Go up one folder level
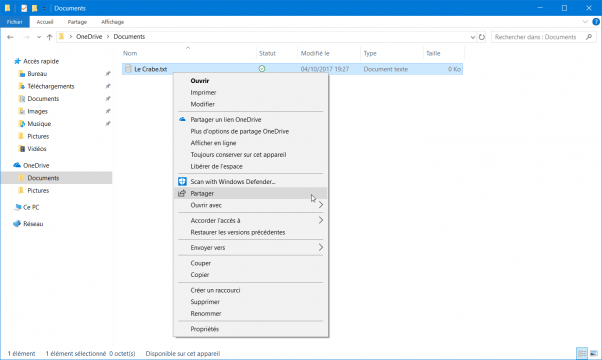The height and width of the screenshot is (360, 602). (x=50, y=37)
